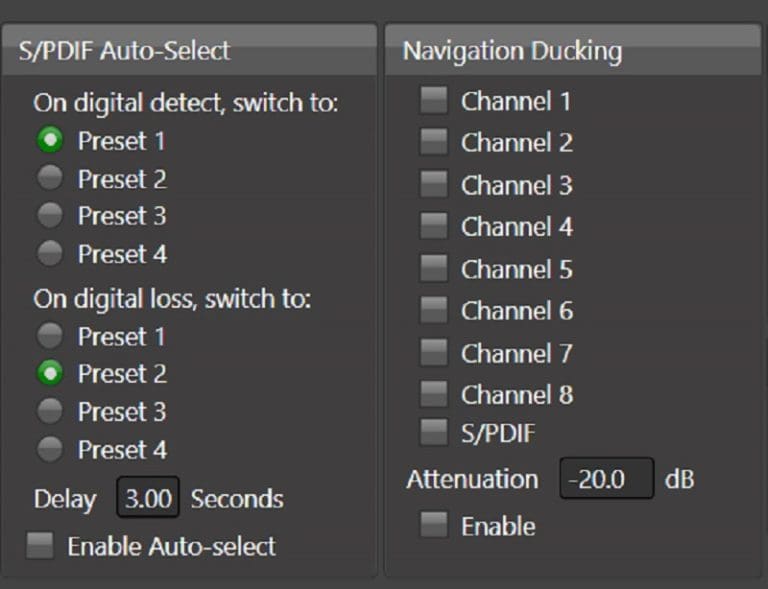The height and width of the screenshot is (589, 768).
Task: Select Preset 2 for digital detect
Action: click(50, 179)
